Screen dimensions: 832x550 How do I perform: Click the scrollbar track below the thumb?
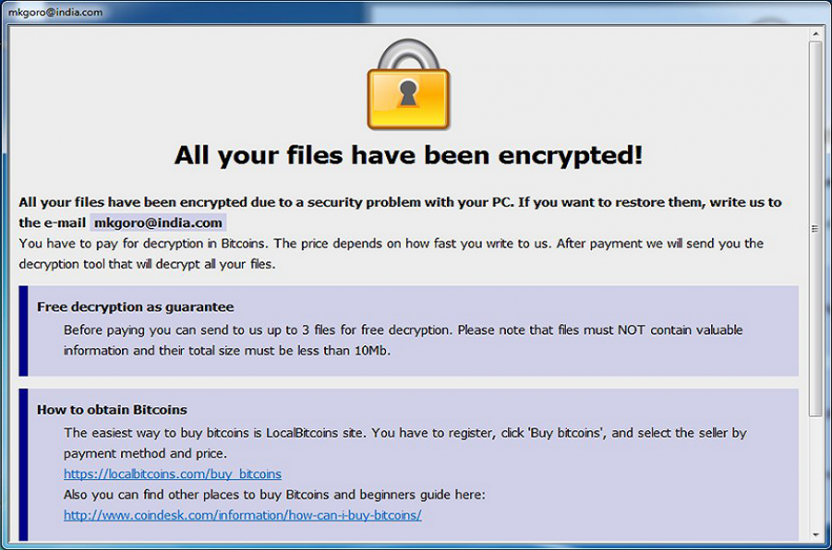(816, 472)
